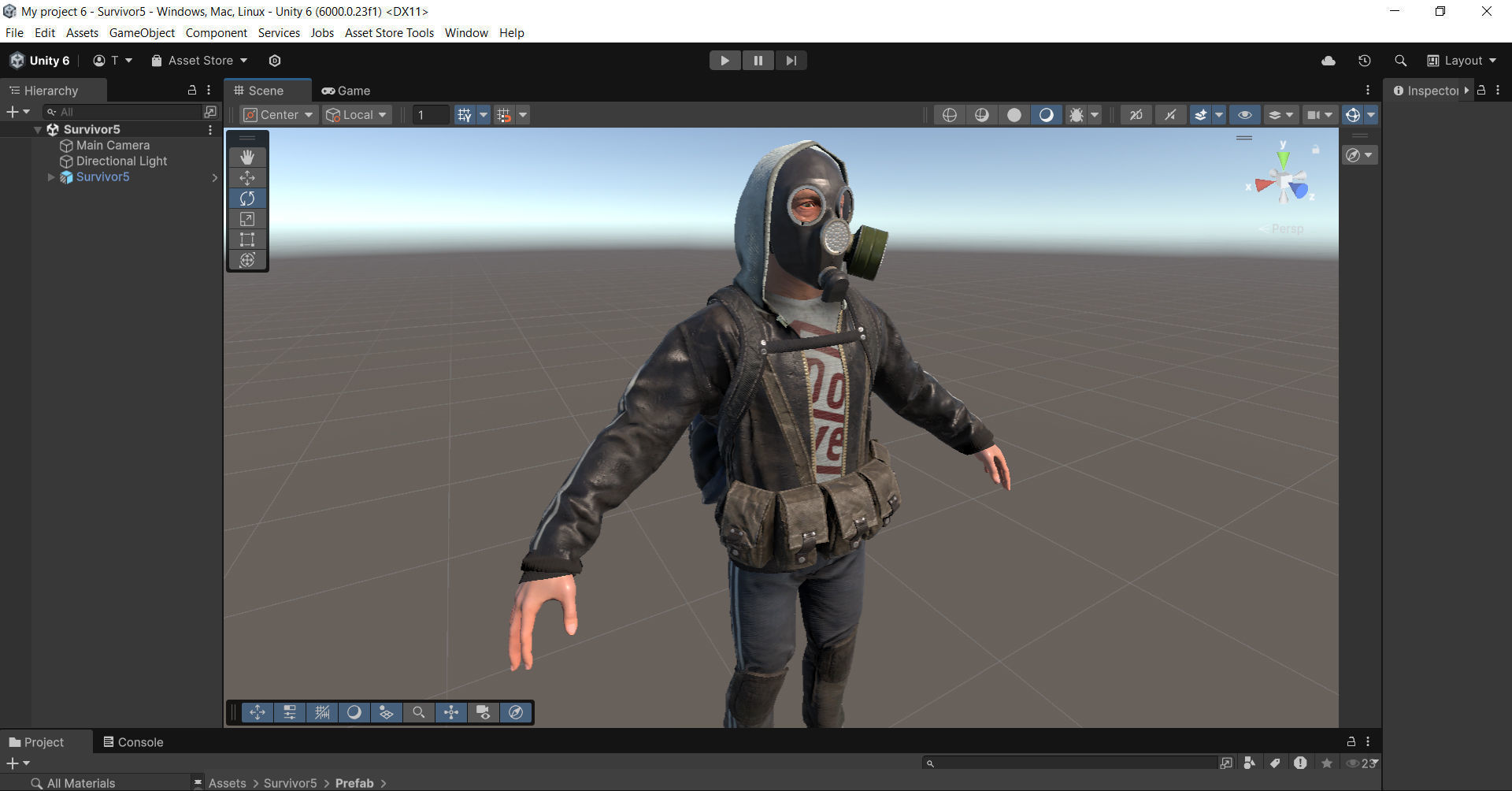Viewport: 1512px width, 791px height.
Task: Open the GameObject menu
Action: click(142, 32)
